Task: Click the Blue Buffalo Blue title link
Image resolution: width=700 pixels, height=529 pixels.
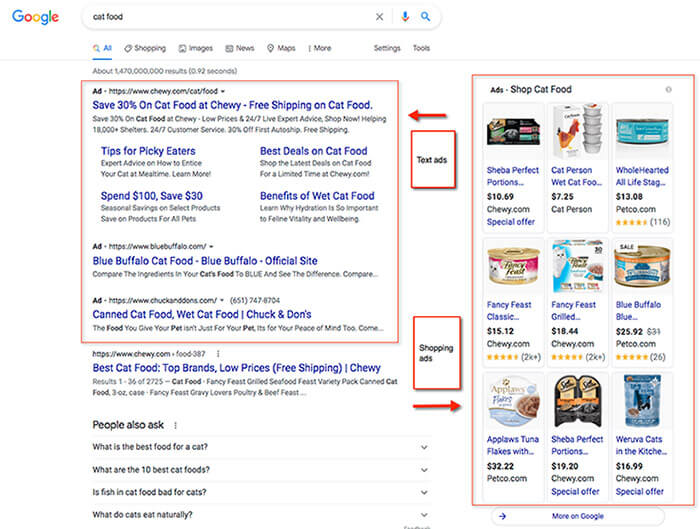Action: [x=638, y=311]
